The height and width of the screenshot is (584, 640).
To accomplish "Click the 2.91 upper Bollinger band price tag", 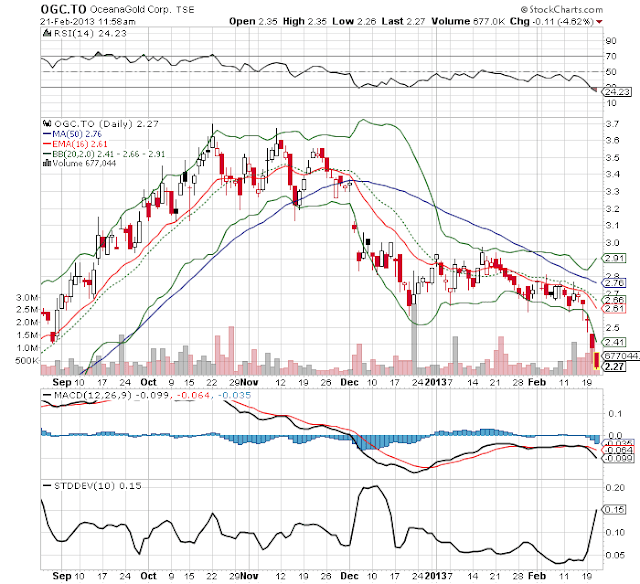I will tap(614, 258).
